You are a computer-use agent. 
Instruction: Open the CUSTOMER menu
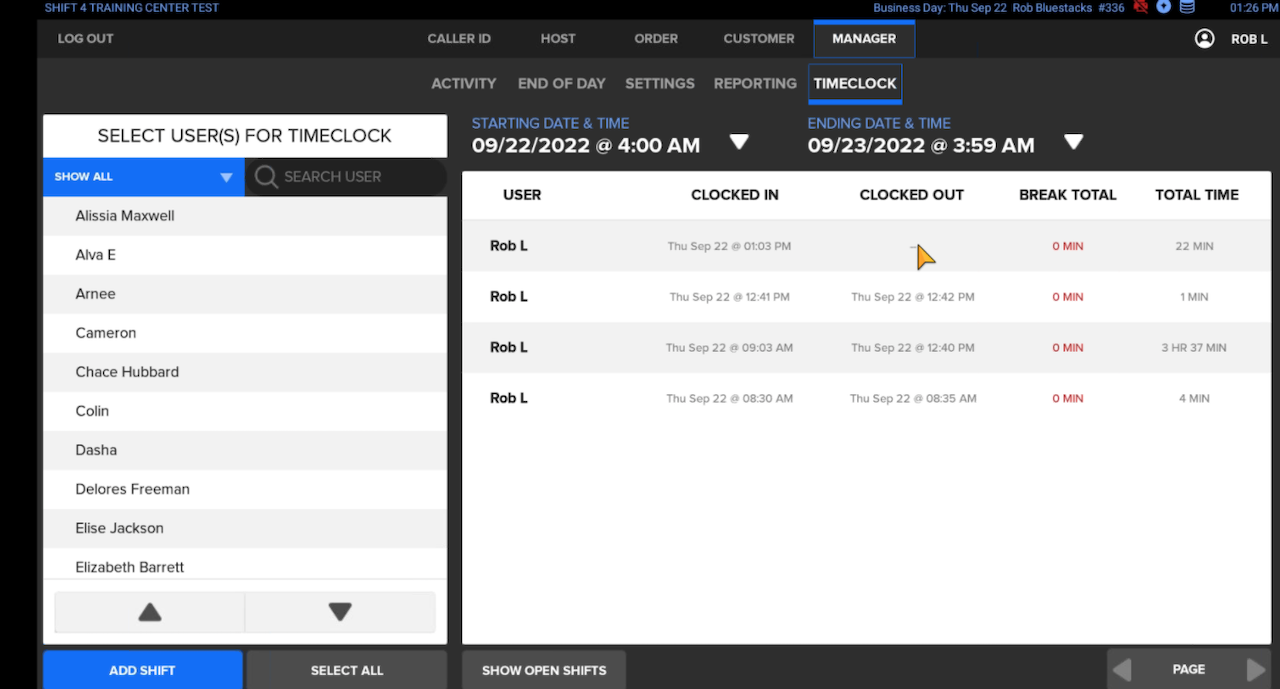(758, 38)
